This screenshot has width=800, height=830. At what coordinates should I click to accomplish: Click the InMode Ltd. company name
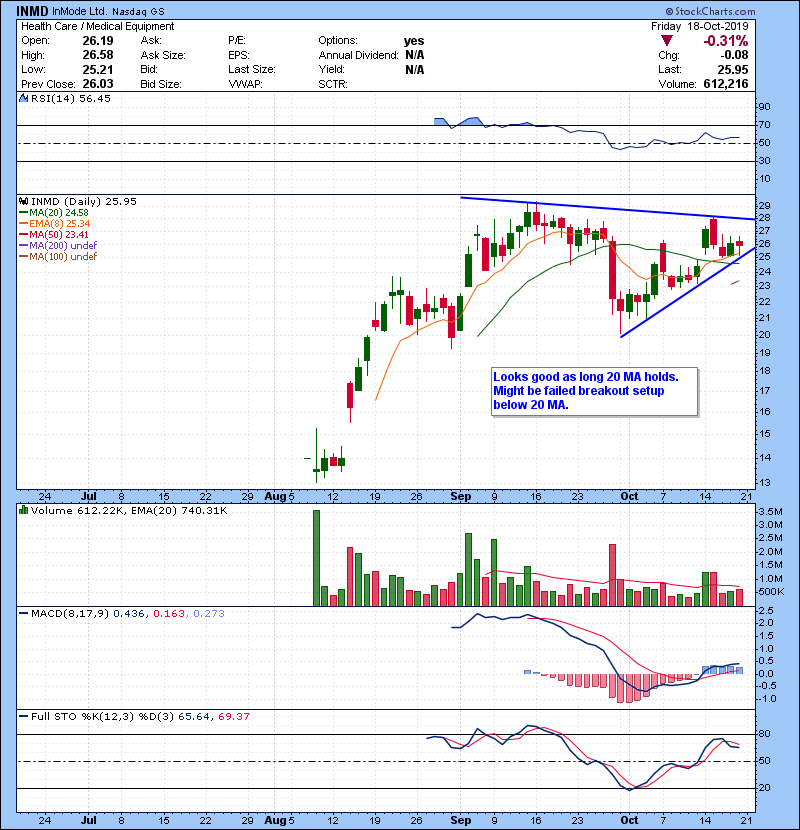[x=80, y=11]
